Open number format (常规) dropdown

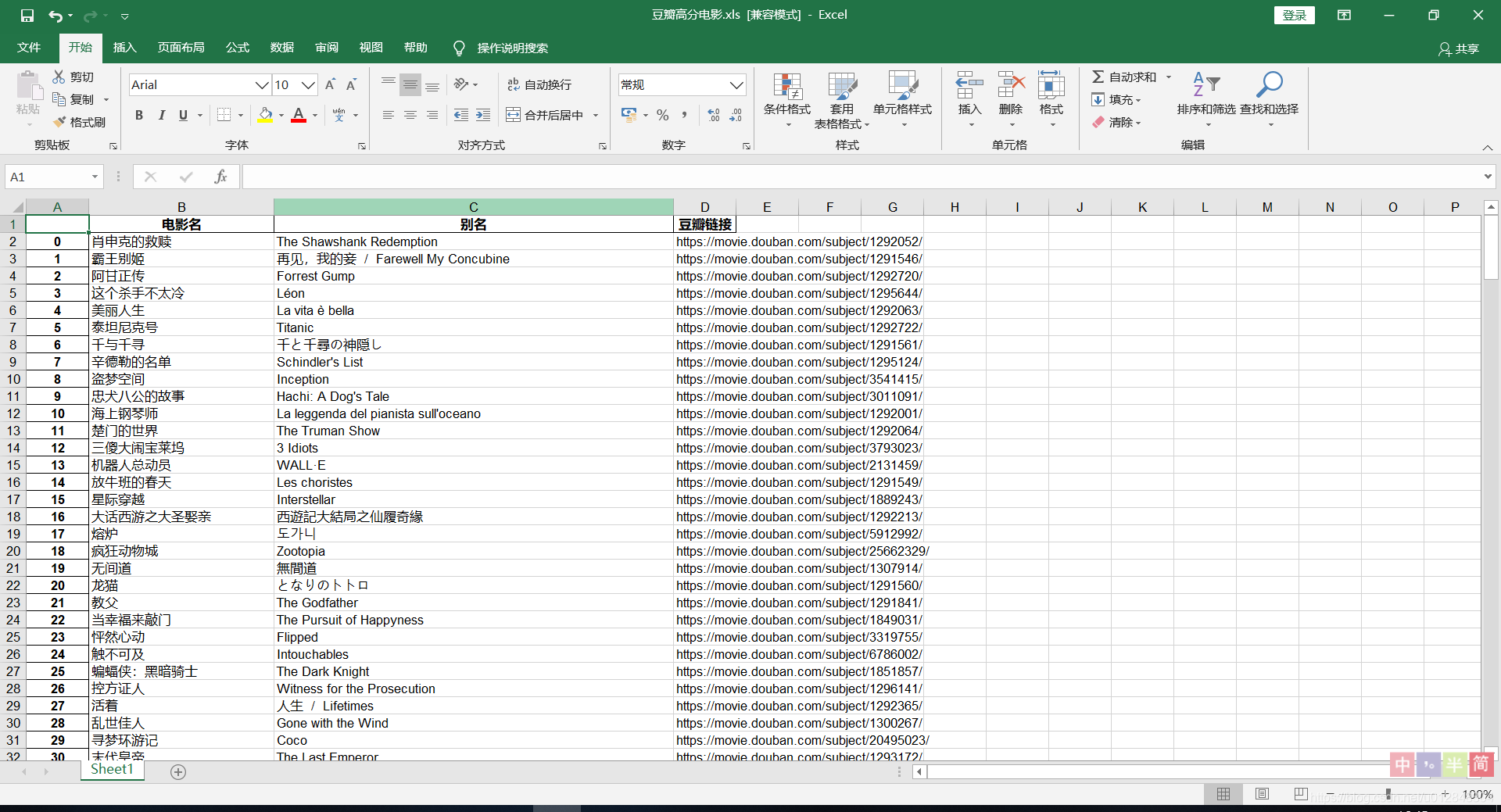pyautogui.click(x=736, y=84)
